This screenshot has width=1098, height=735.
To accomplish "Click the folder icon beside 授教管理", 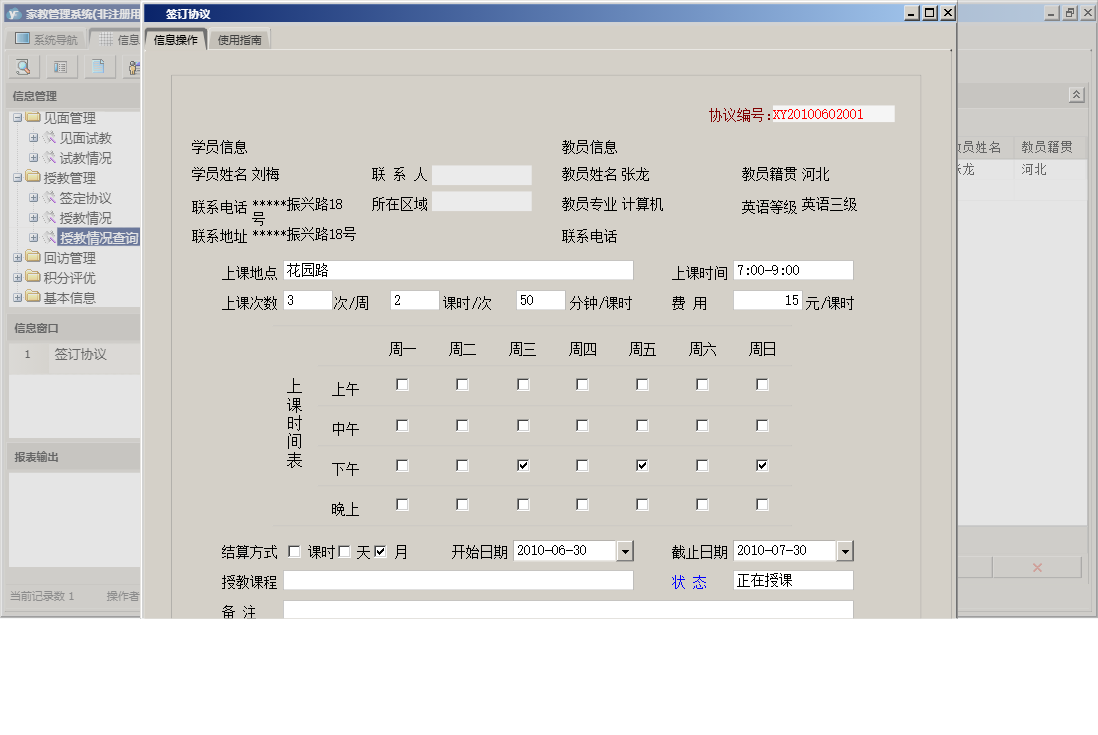I will pyautogui.click(x=33, y=177).
